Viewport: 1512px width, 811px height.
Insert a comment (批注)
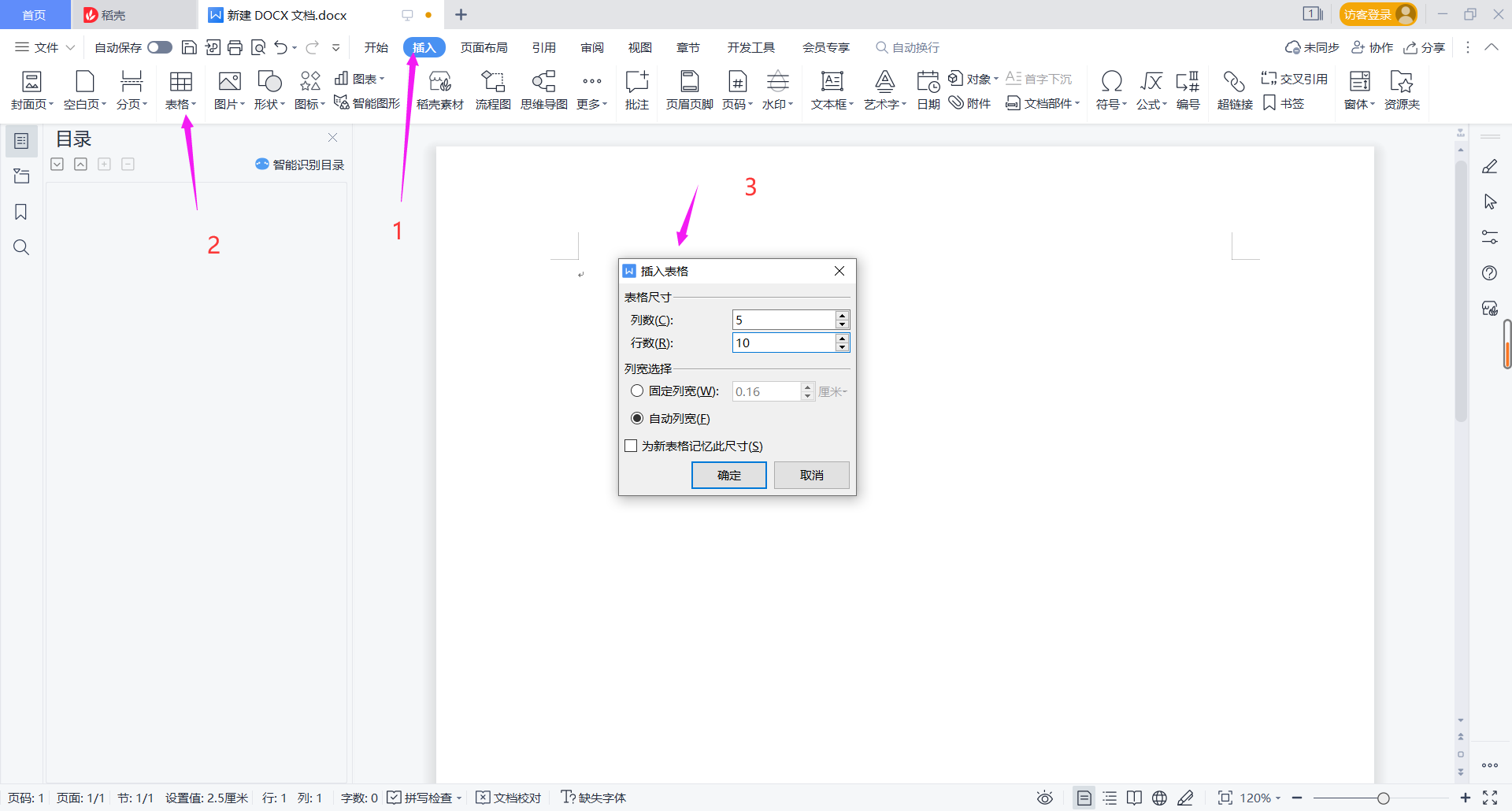(636, 91)
